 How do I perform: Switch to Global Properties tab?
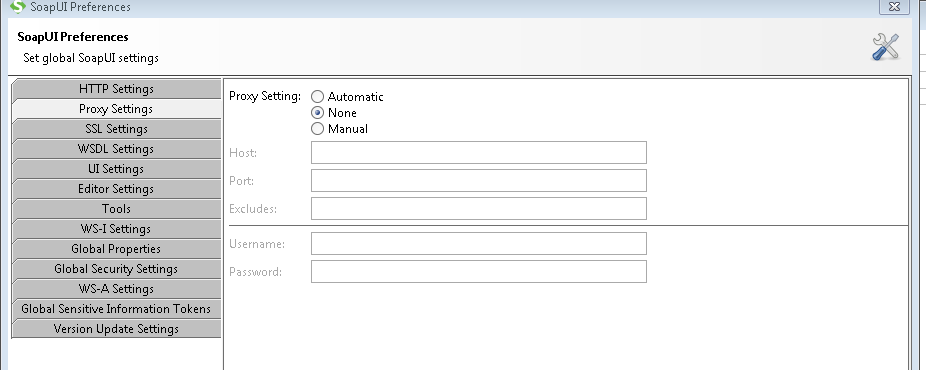(x=116, y=250)
